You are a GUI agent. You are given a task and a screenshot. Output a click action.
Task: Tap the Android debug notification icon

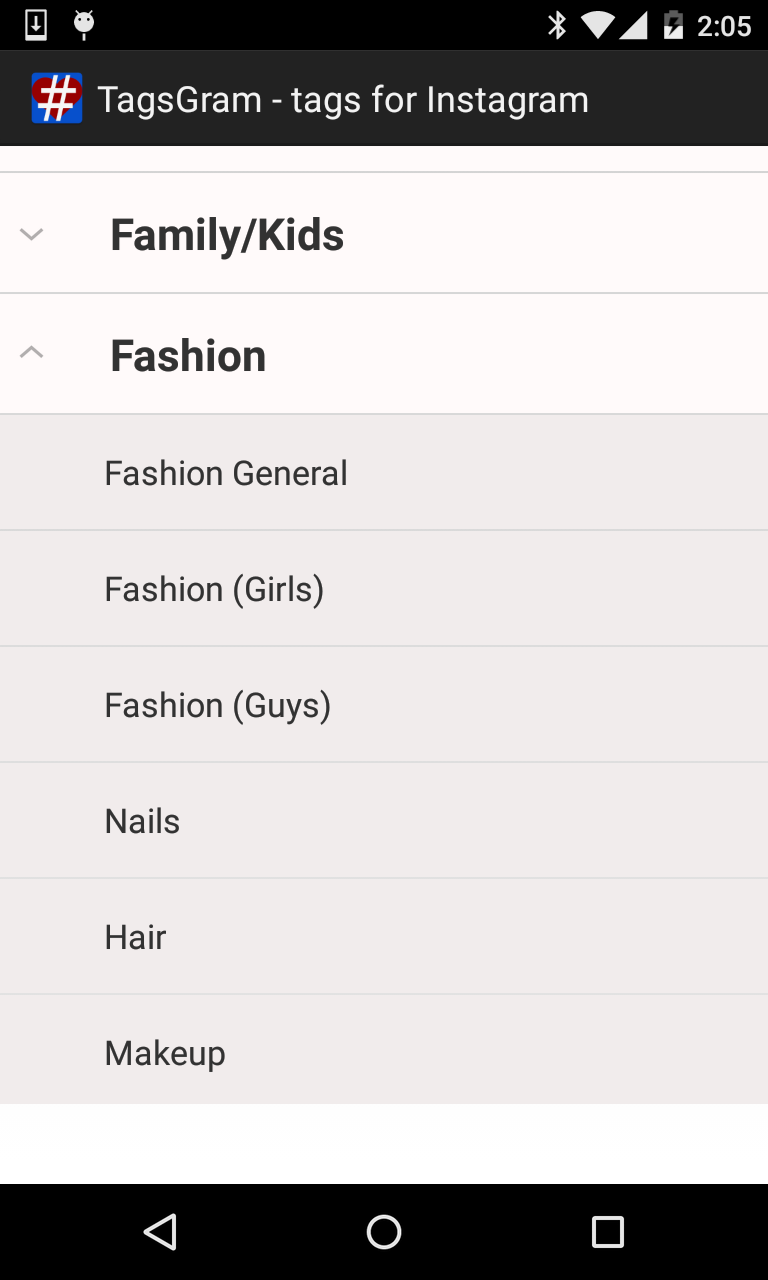(84, 25)
